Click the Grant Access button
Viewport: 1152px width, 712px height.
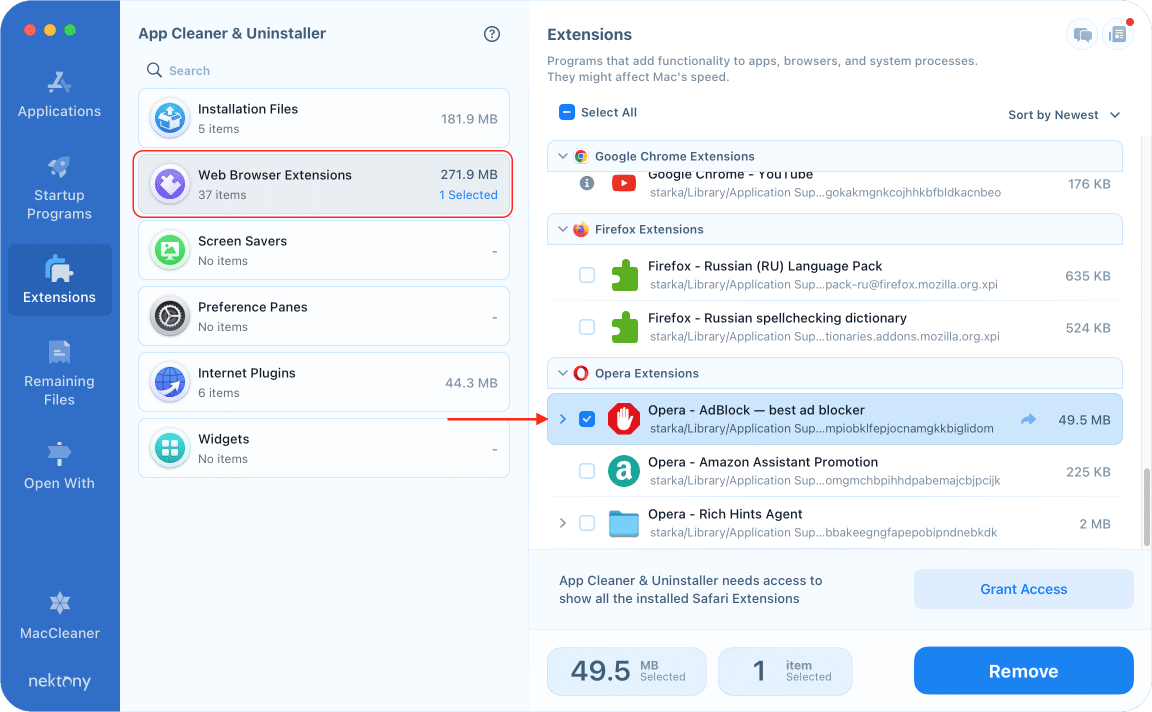click(1023, 590)
